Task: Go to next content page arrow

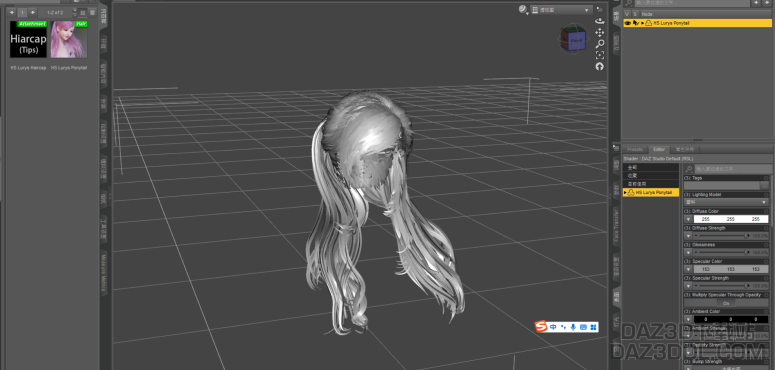Action: click(33, 12)
